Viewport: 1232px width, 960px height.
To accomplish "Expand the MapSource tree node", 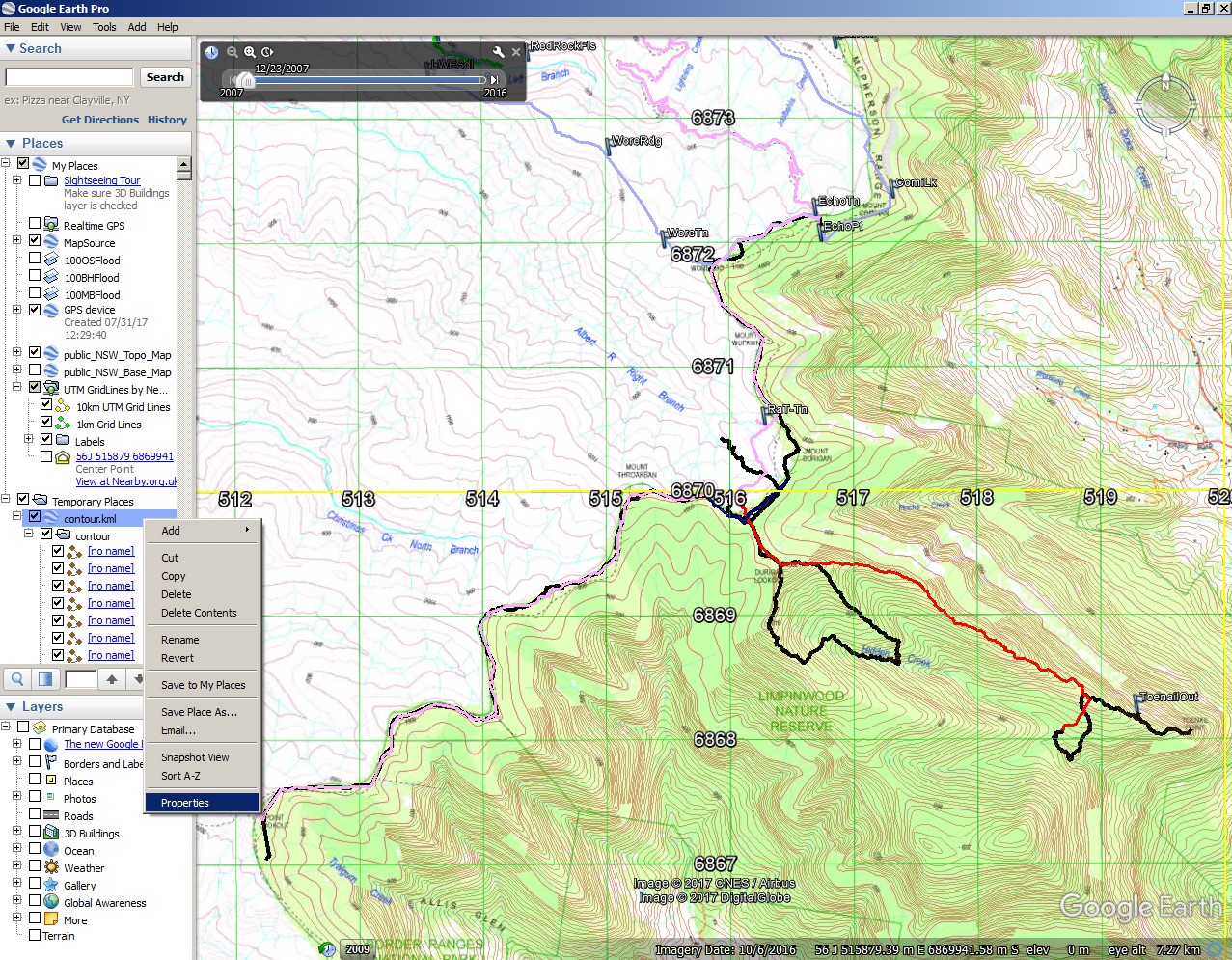I will coord(16,240).
